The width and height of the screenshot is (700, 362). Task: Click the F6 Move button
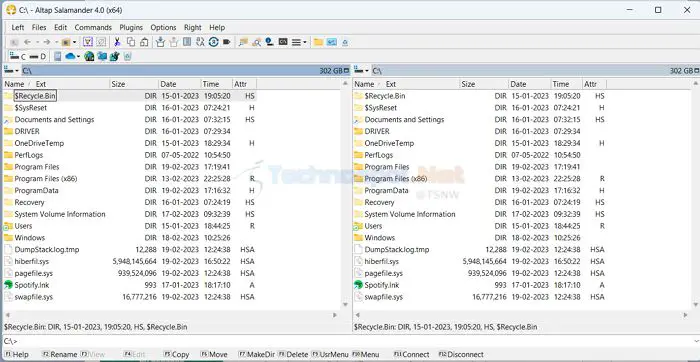click(214, 354)
